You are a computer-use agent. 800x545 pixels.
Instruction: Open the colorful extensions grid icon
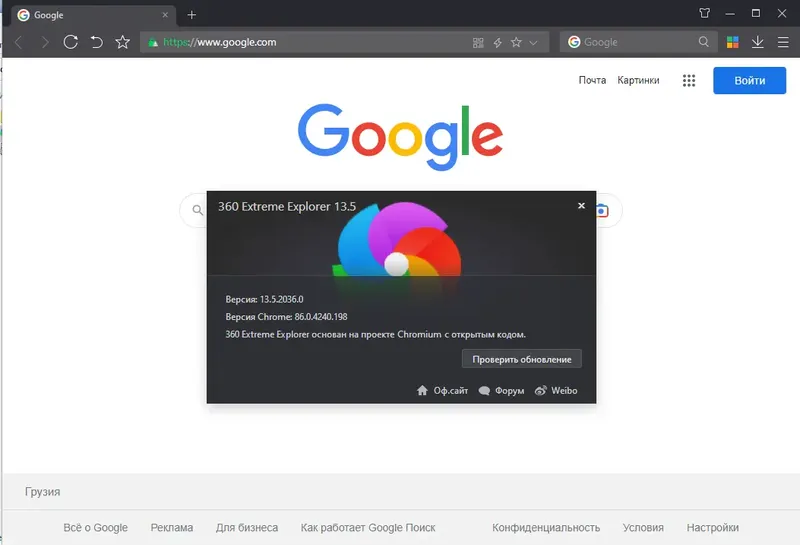[733, 42]
